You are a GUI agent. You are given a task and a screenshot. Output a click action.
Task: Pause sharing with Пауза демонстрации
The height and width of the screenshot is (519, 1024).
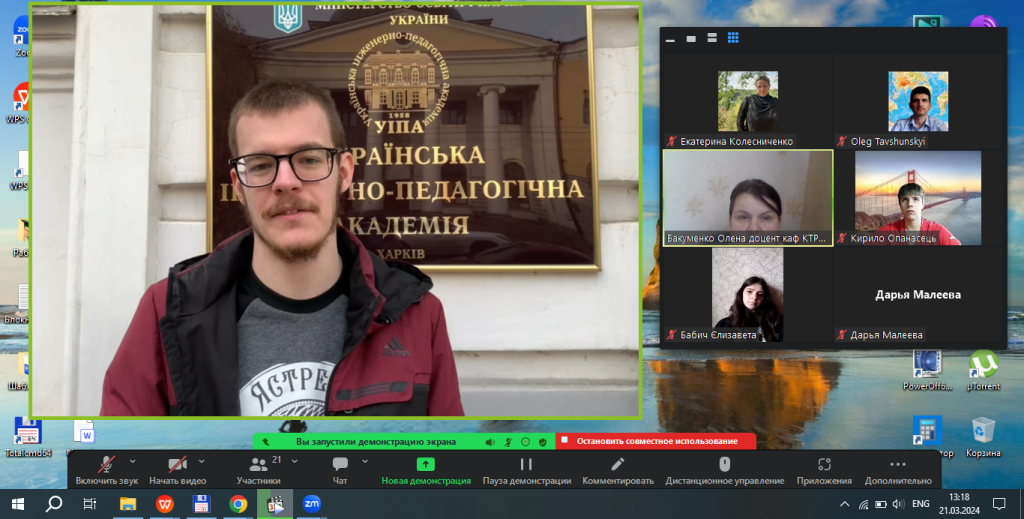coord(526,471)
